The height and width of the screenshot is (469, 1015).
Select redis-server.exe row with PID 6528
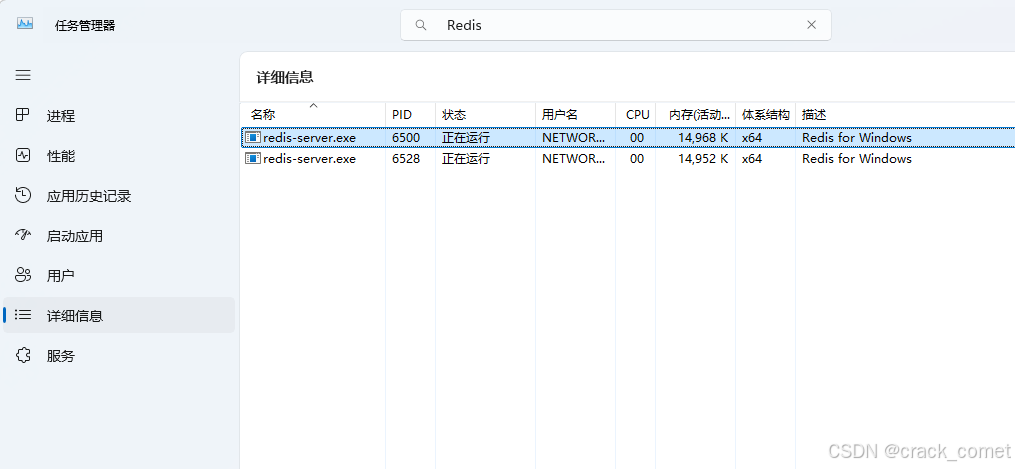tap(628, 158)
